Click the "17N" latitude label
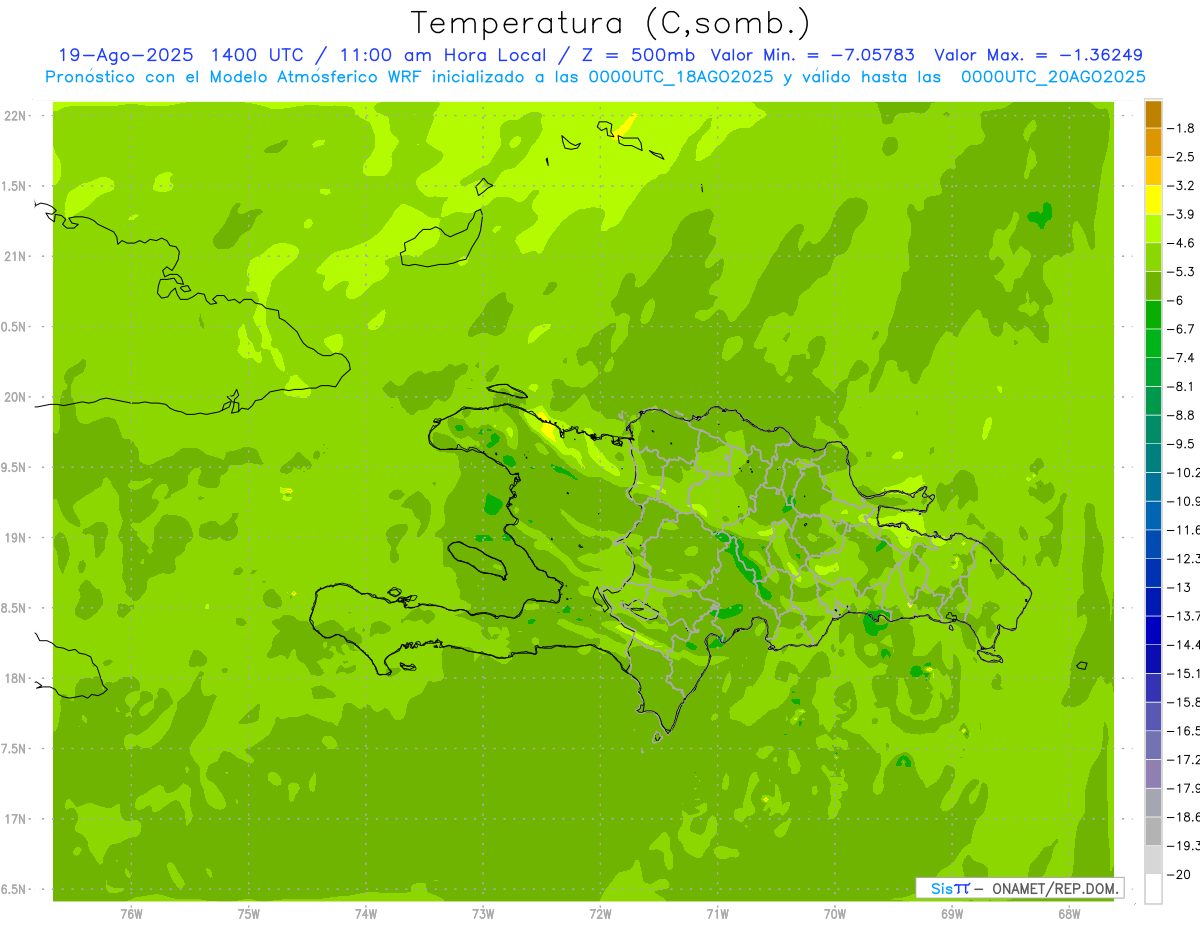 point(17,819)
